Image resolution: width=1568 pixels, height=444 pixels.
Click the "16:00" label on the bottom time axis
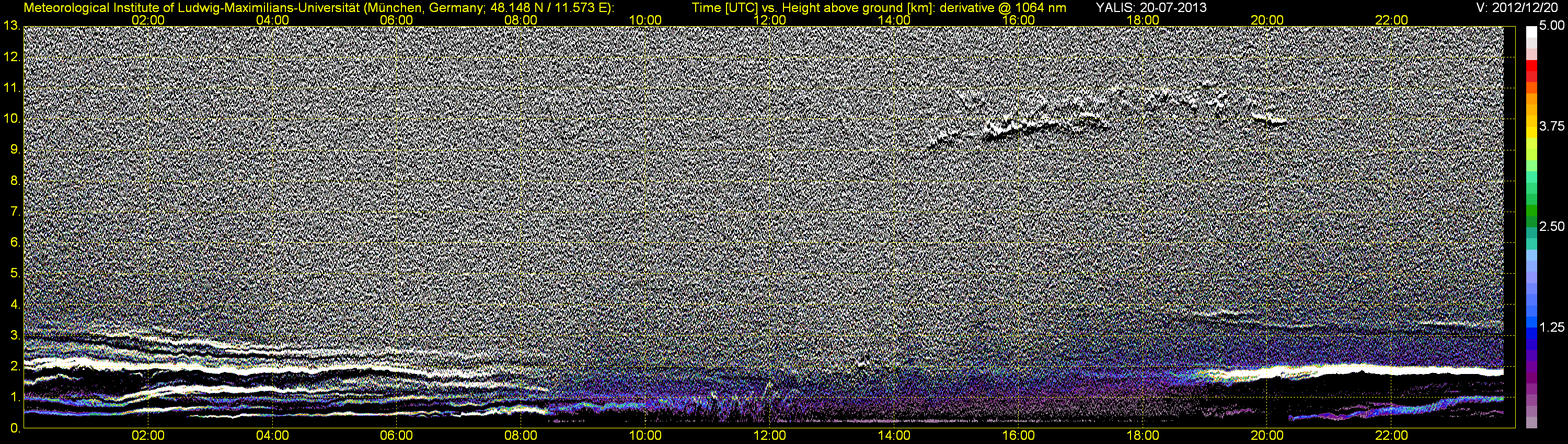(1018, 436)
